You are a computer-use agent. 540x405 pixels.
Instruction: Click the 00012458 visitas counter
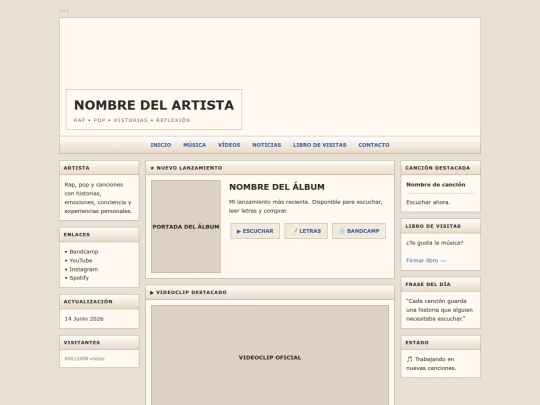coord(84,359)
